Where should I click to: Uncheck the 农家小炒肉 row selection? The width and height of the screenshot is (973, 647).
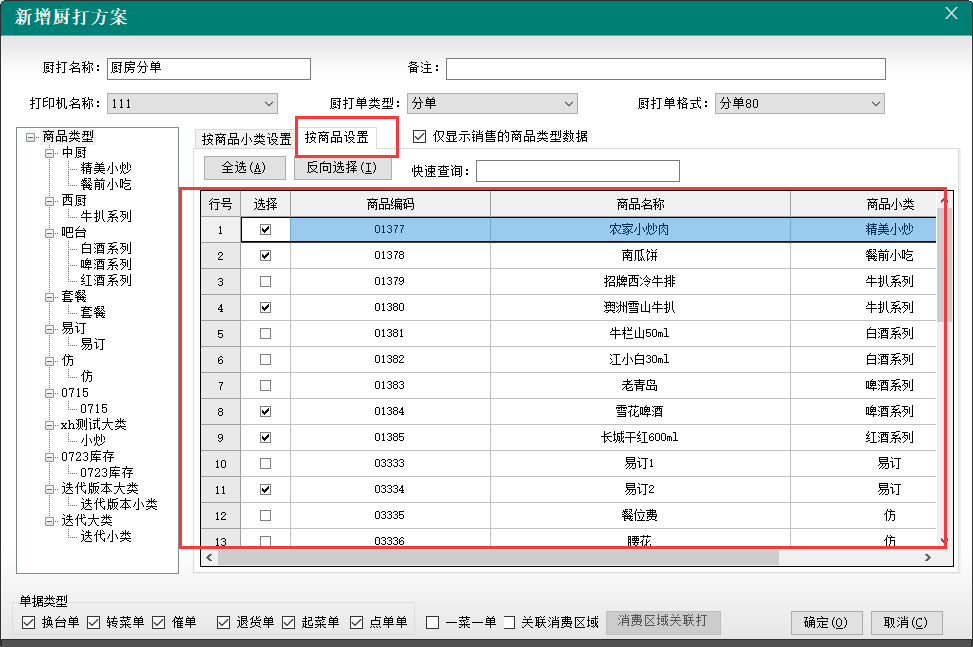click(266, 229)
